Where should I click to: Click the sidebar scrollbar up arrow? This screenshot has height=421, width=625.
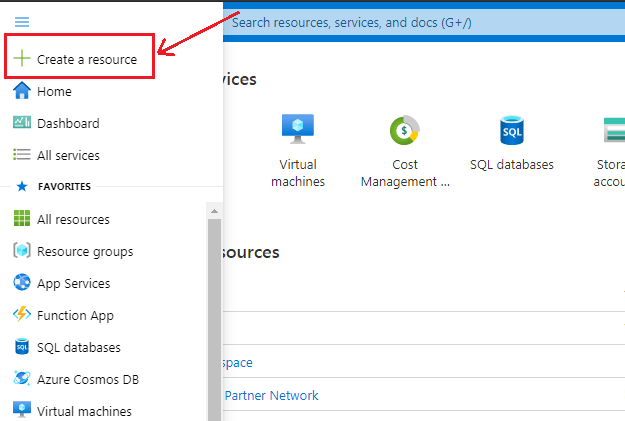click(214, 211)
